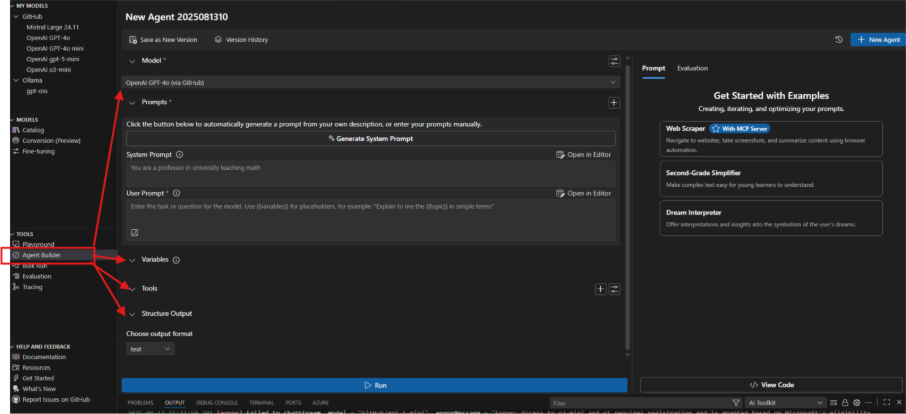906x414 pixels.
Task: Select OpenAI GPT-4o mini model
Action: pyautogui.click(x=55, y=49)
